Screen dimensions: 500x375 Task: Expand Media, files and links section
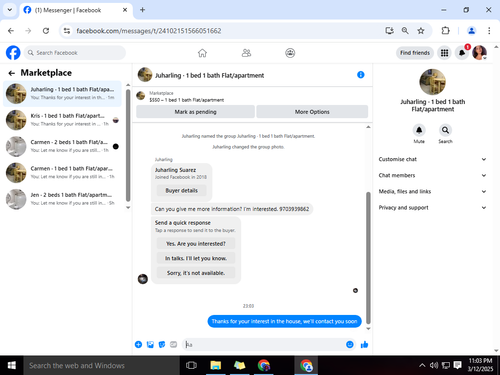click(x=432, y=191)
